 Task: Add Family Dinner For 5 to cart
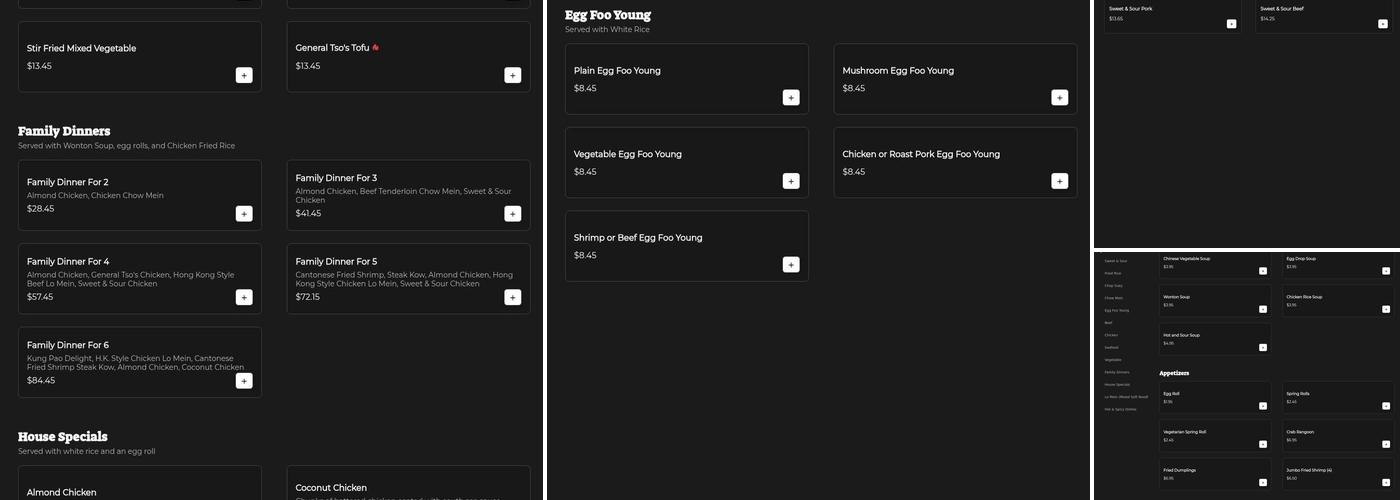click(x=512, y=297)
